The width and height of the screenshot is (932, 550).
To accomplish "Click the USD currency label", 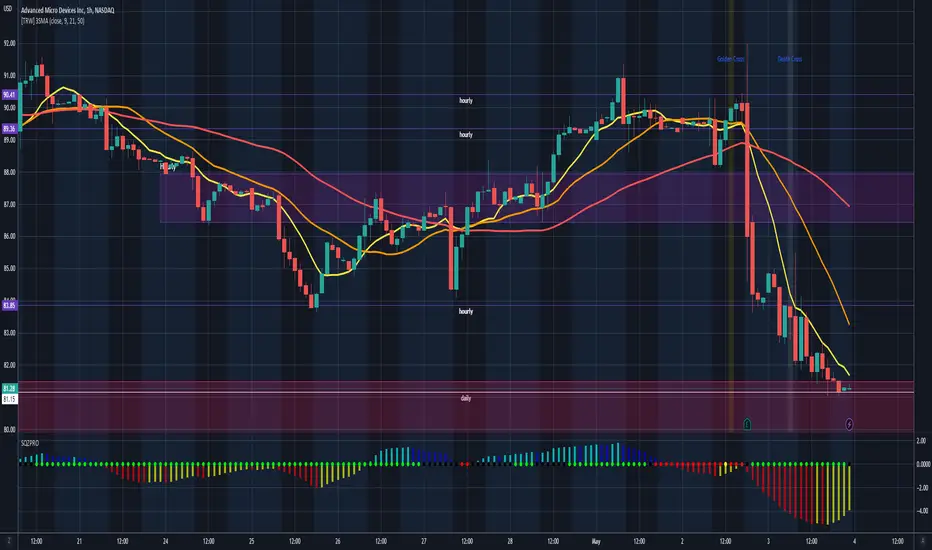I will (8, 9).
